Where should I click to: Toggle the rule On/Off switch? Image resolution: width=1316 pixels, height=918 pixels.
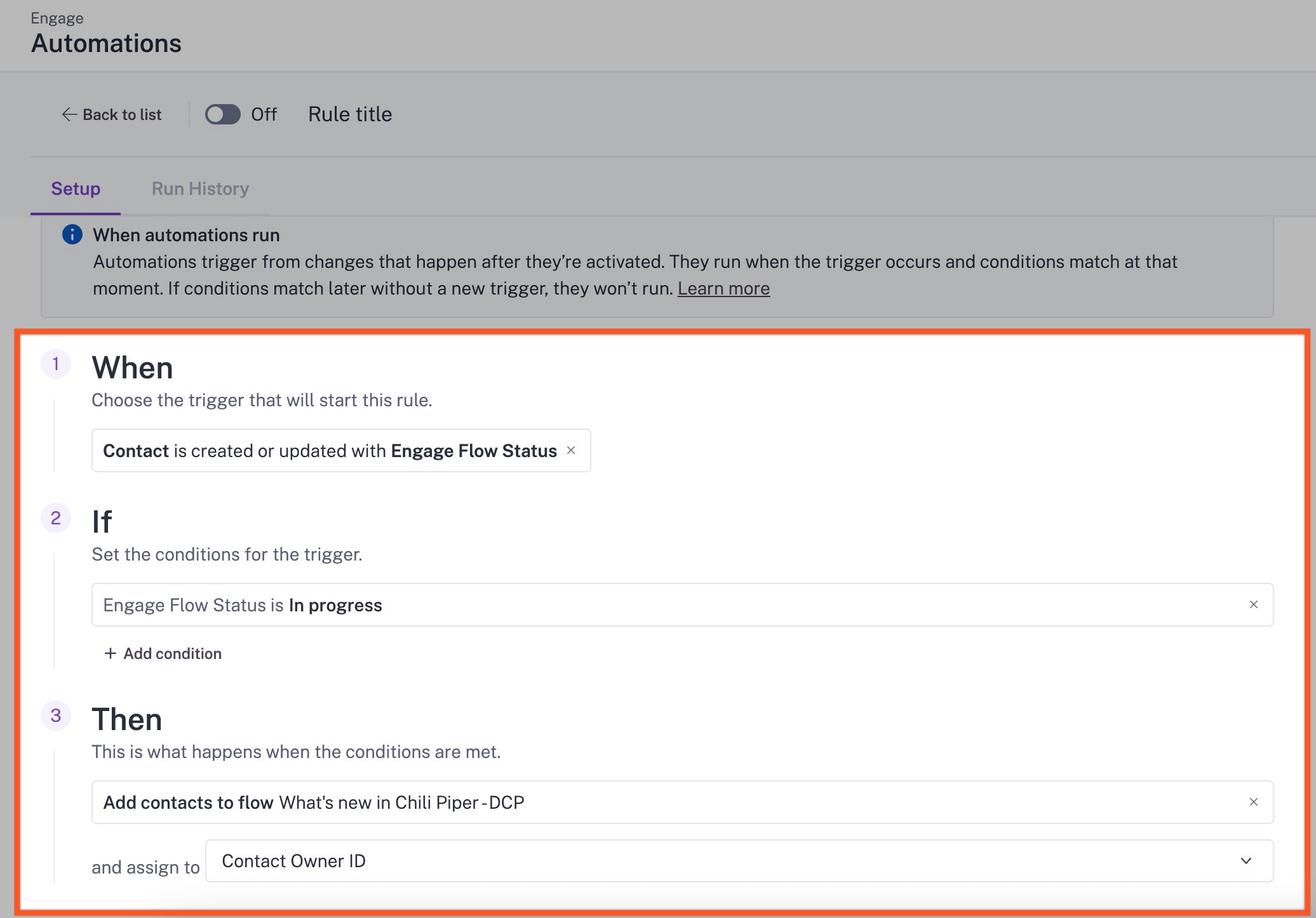[222, 114]
